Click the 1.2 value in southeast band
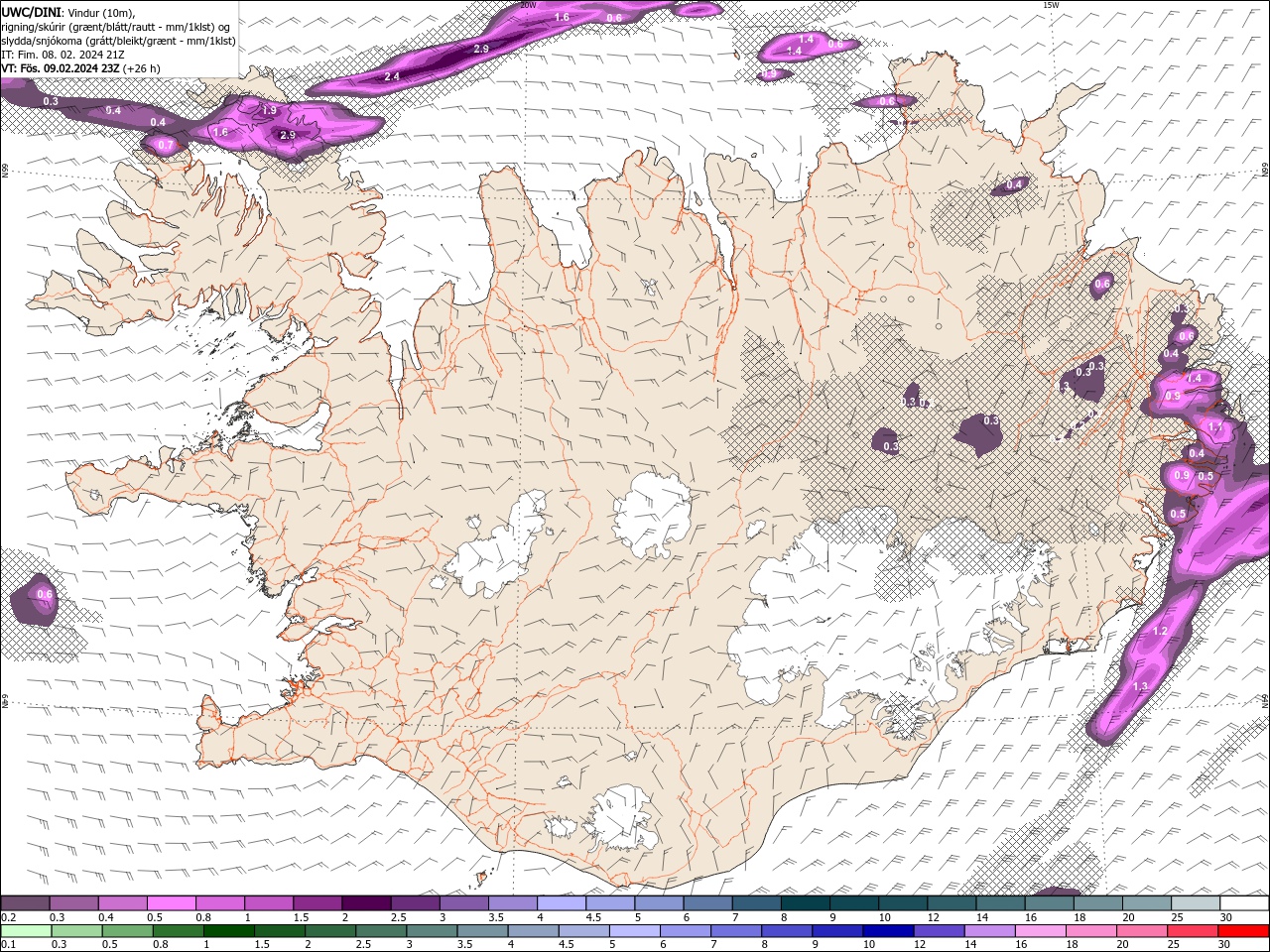The image size is (1270, 952). click(x=1160, y=631)
